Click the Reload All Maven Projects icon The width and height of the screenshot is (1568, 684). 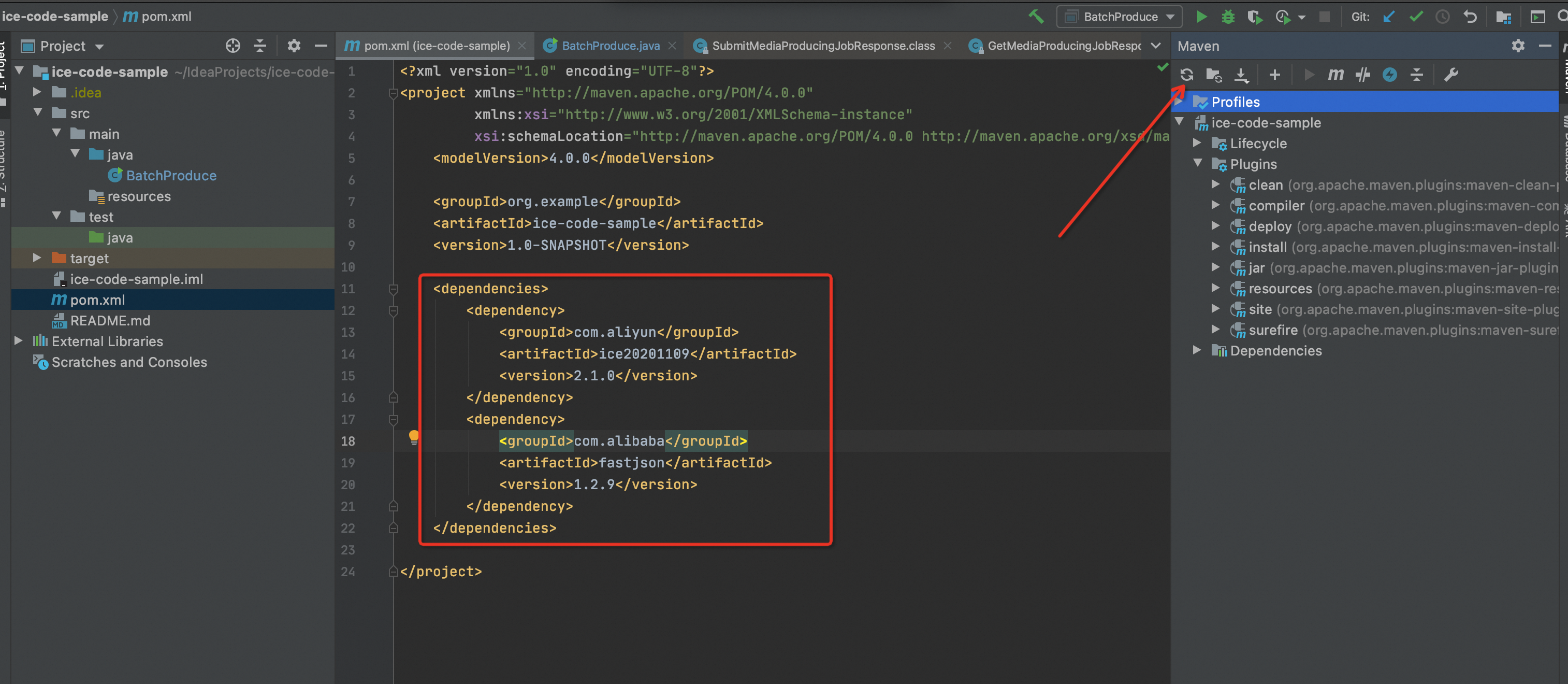coord(1186,75)
